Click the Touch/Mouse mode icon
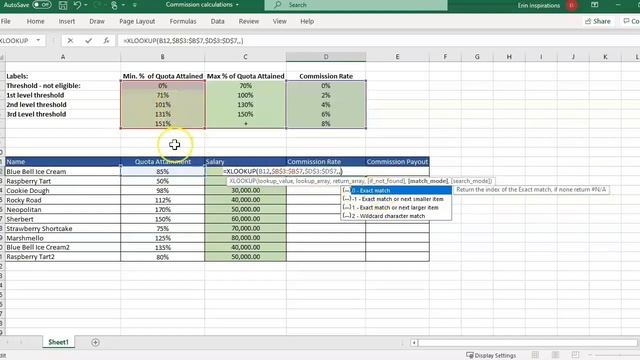Screen dimensions: 640x360 pyautogui.click(x=114, y=5)
